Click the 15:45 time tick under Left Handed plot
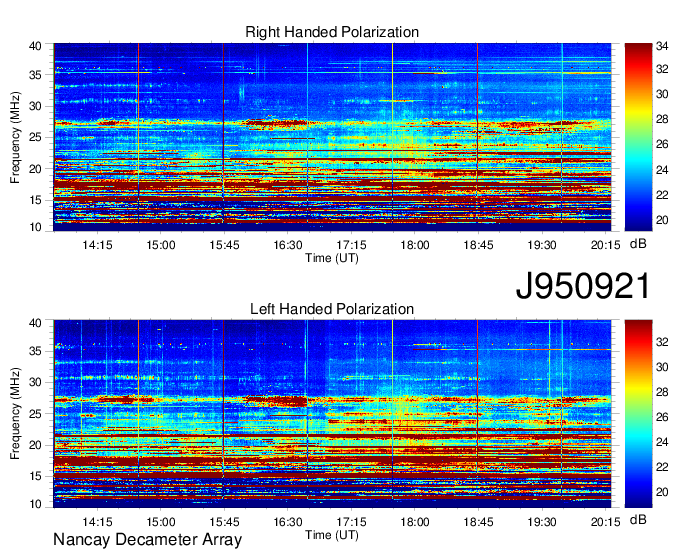 (224, 522)
